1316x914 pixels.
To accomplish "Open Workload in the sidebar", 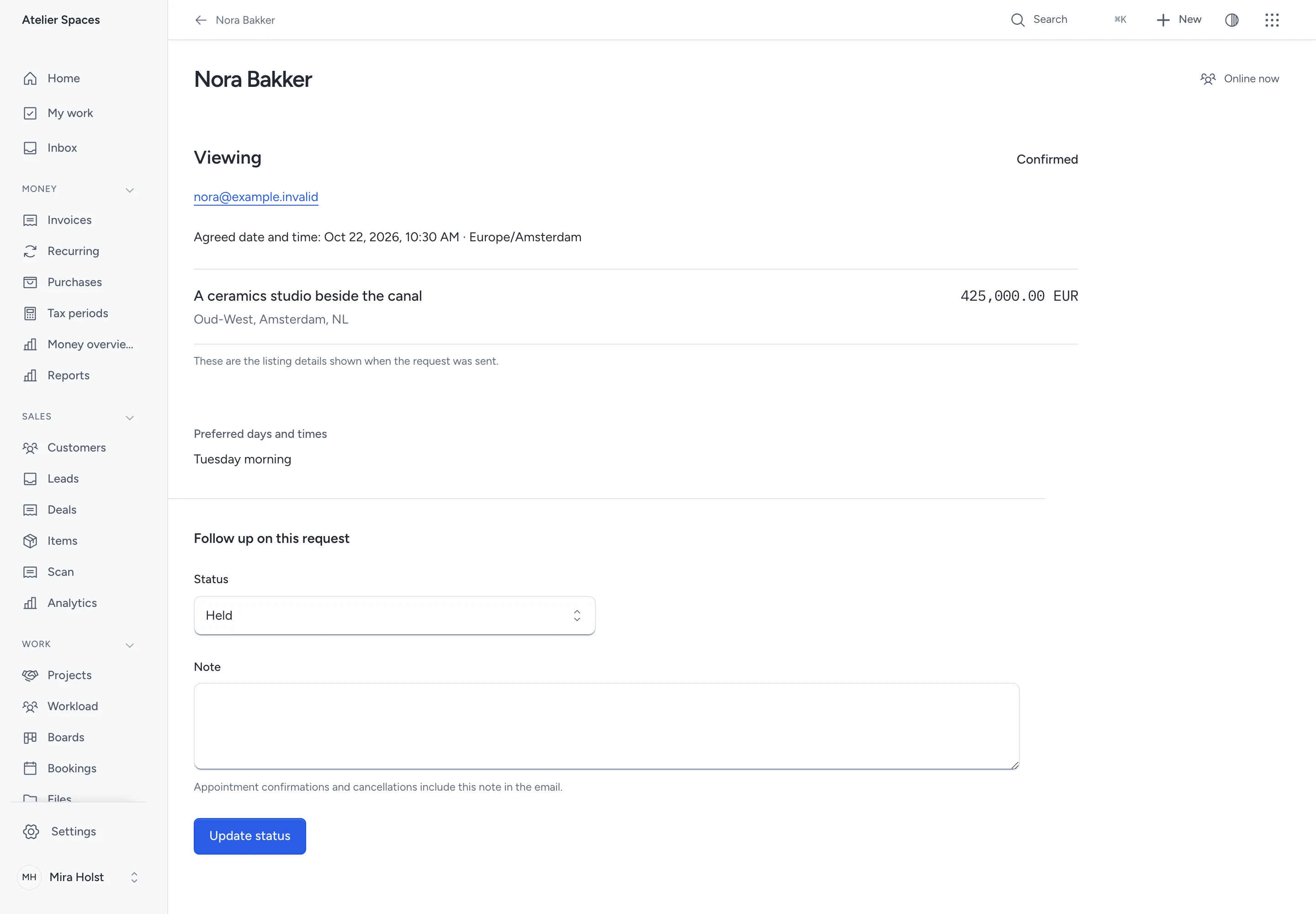I will click(x=73, y=707).
